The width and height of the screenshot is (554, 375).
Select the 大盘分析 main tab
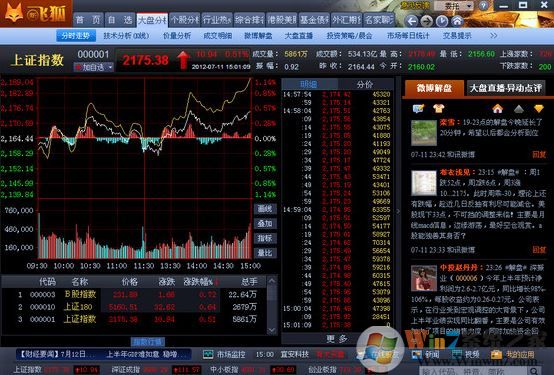click(x=152, y=20)
